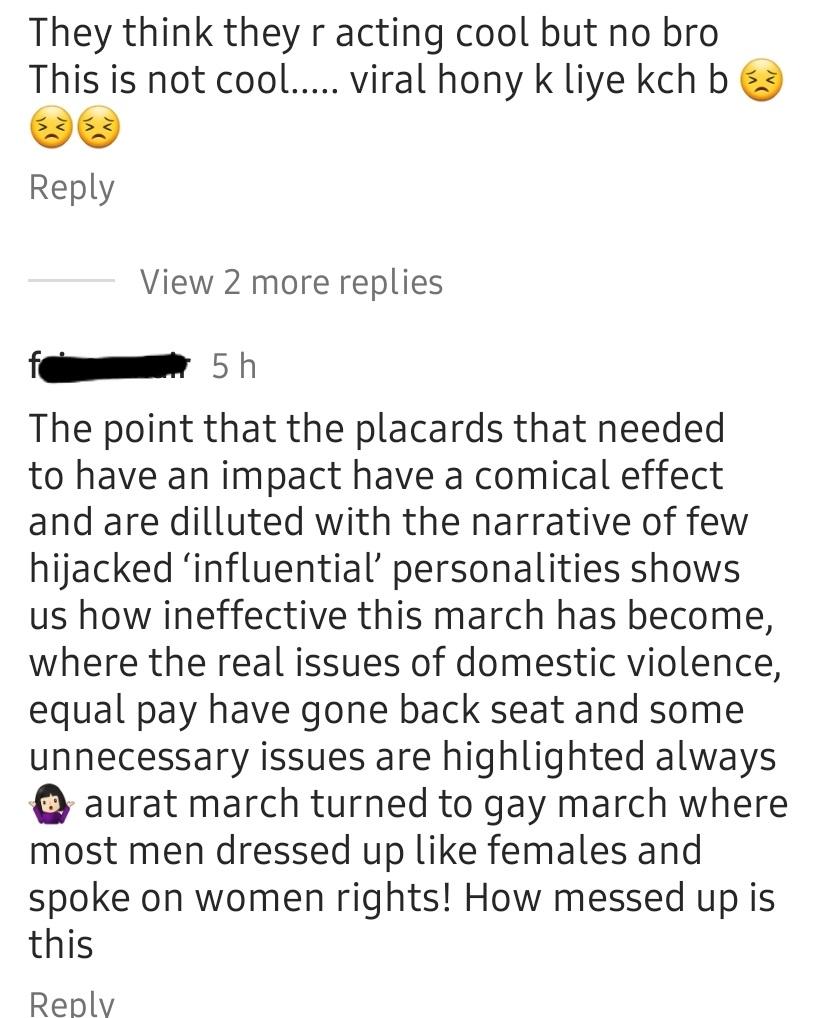Image resolution: width=822 pixels, height=1018 pixels.
Task: Tap the final word 'this' of the comment
Action: tap(60, 944)
